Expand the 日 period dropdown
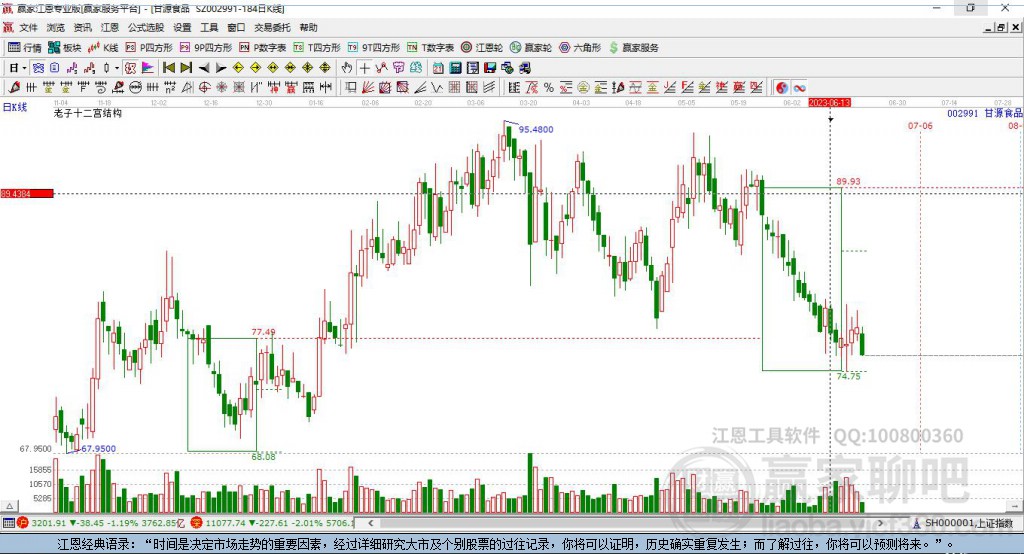 (x=24, y=68)
